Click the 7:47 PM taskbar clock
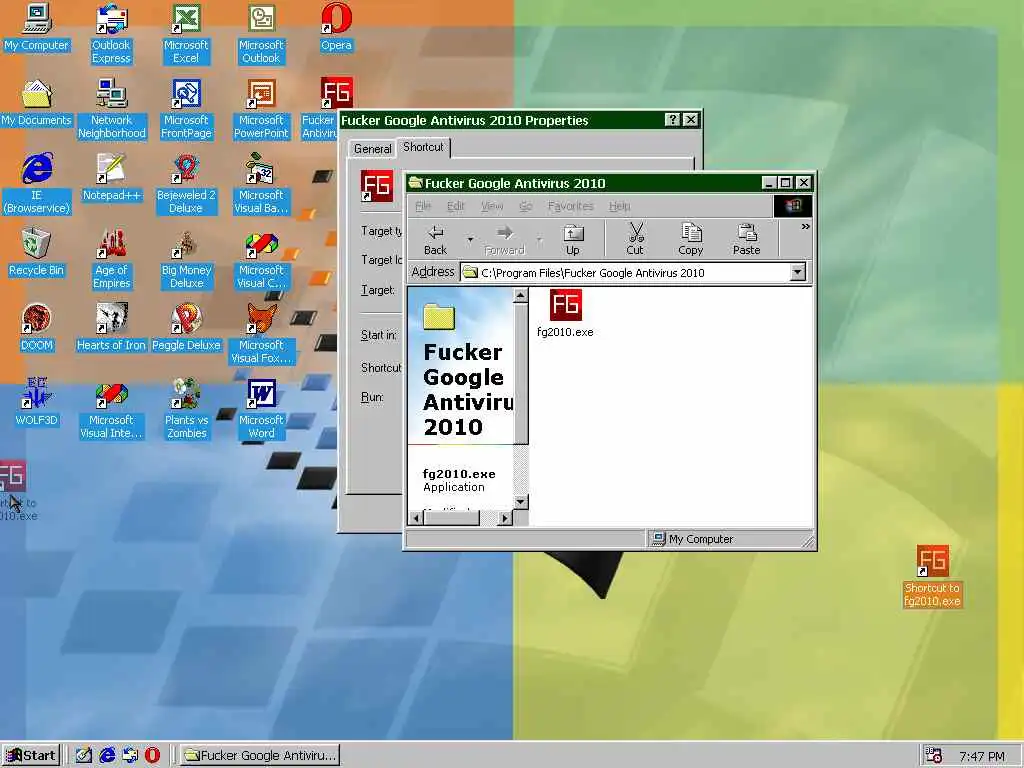 click(982, 756)
